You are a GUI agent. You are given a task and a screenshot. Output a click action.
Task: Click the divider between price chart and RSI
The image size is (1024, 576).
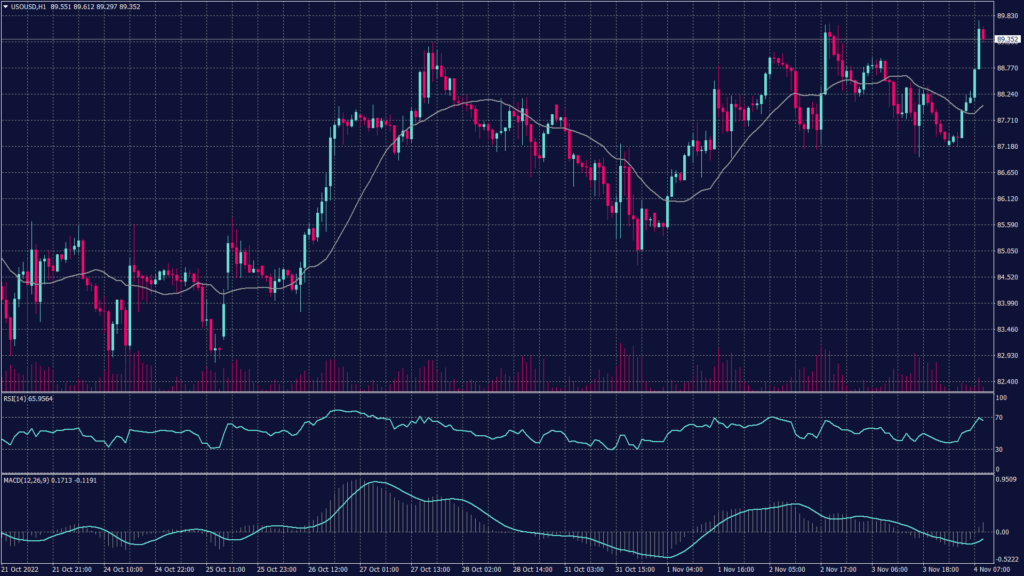500,393
